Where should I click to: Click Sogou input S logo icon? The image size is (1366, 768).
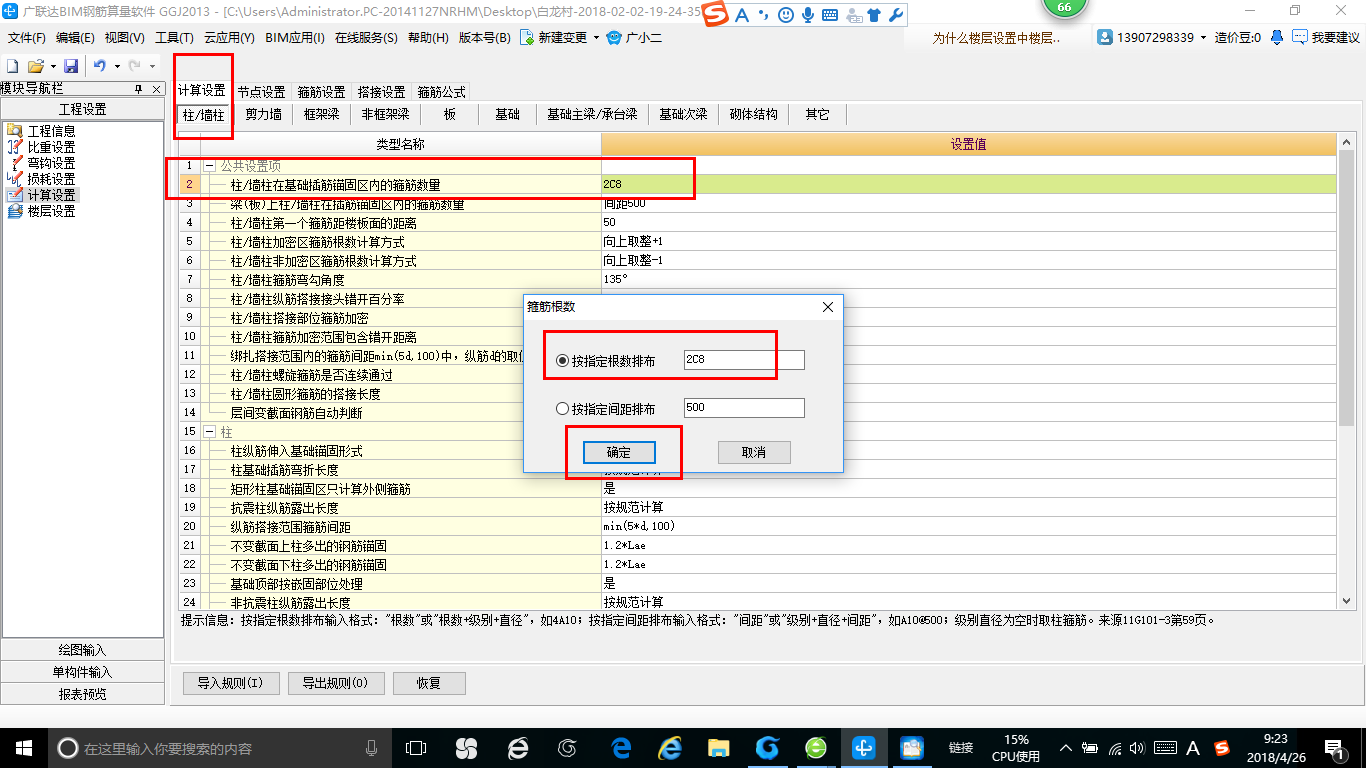click(x=714, y=15)
